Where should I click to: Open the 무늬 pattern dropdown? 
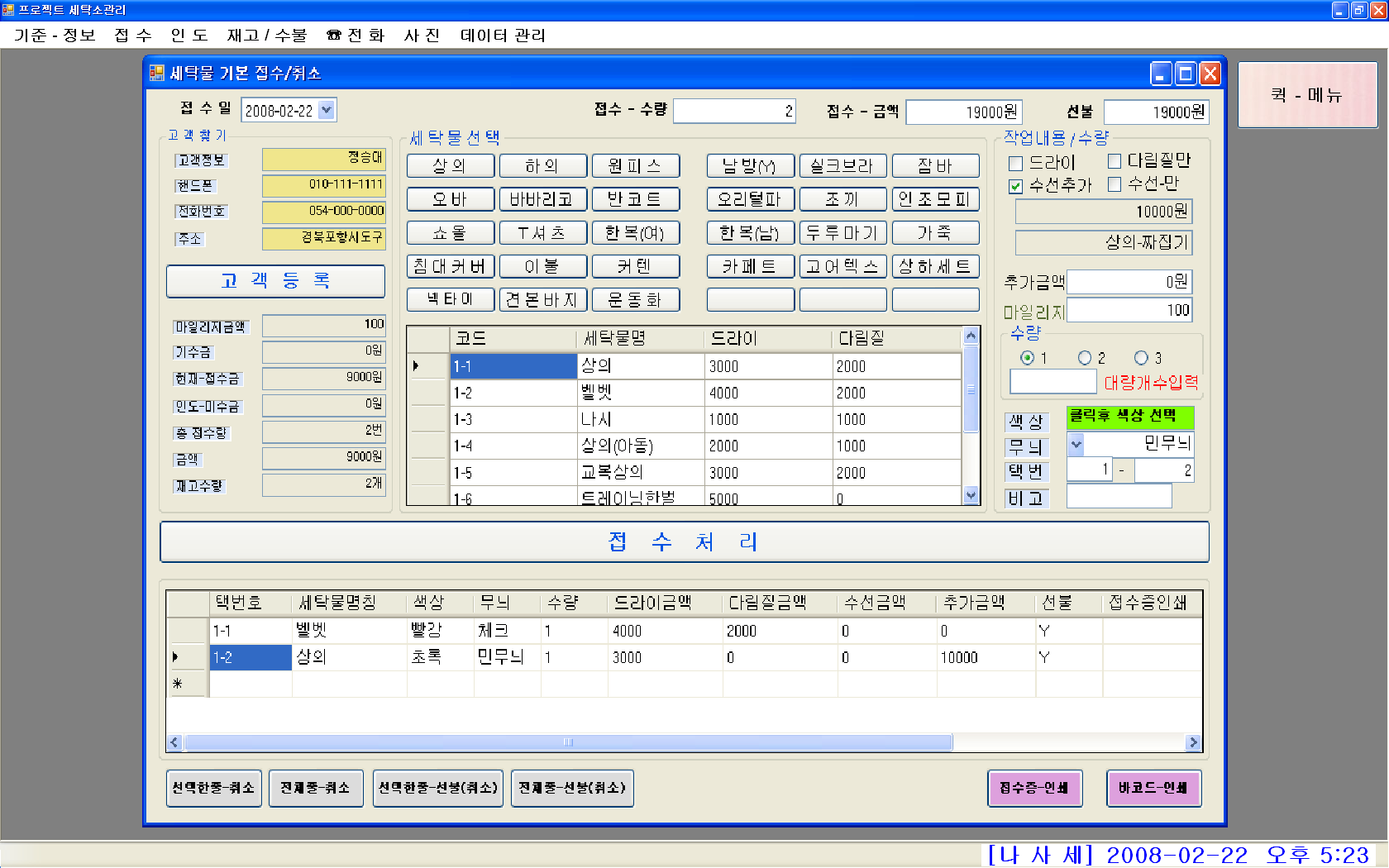point(1076,445)
